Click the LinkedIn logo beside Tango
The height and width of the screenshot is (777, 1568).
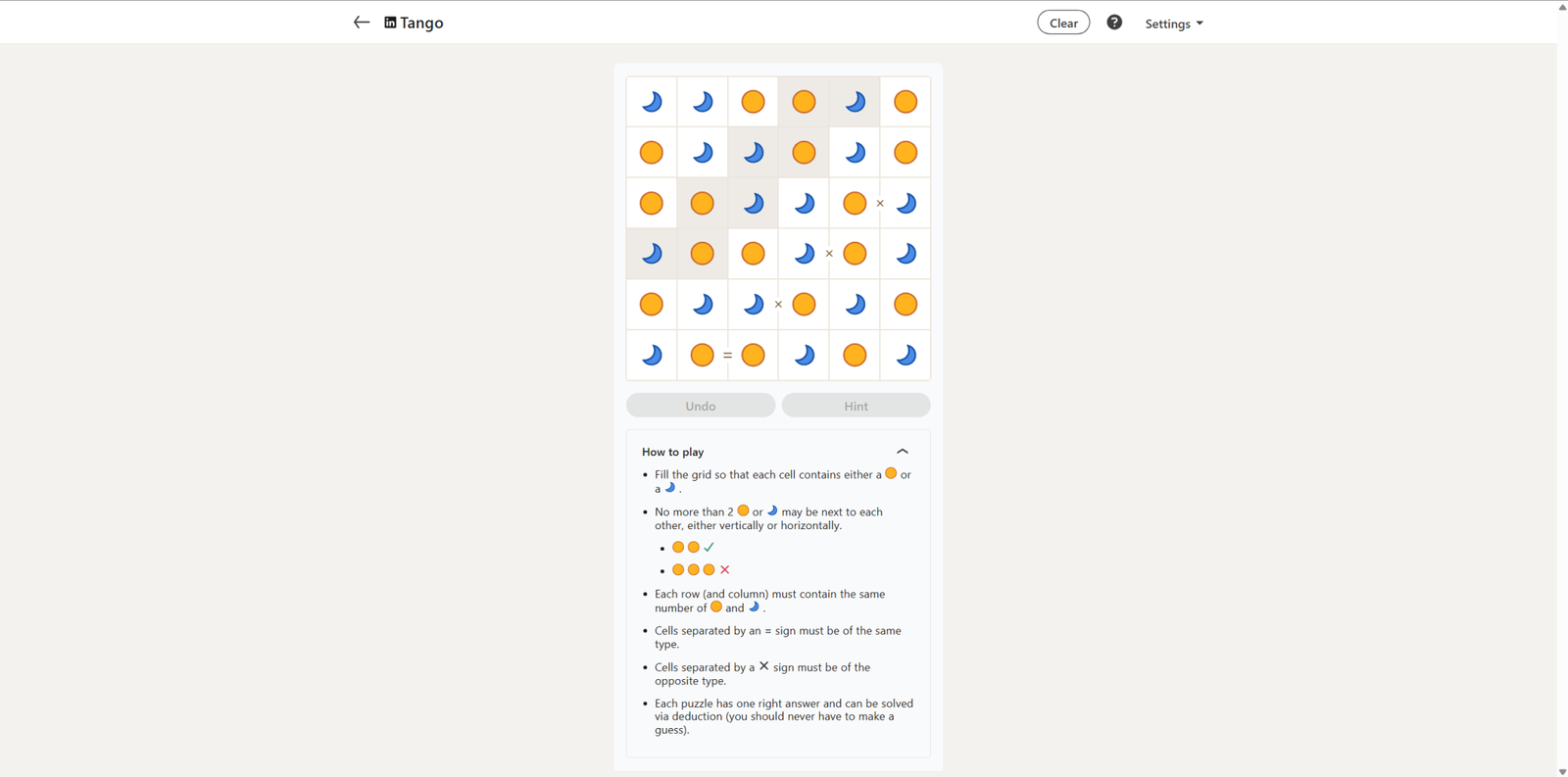[390, 23]
